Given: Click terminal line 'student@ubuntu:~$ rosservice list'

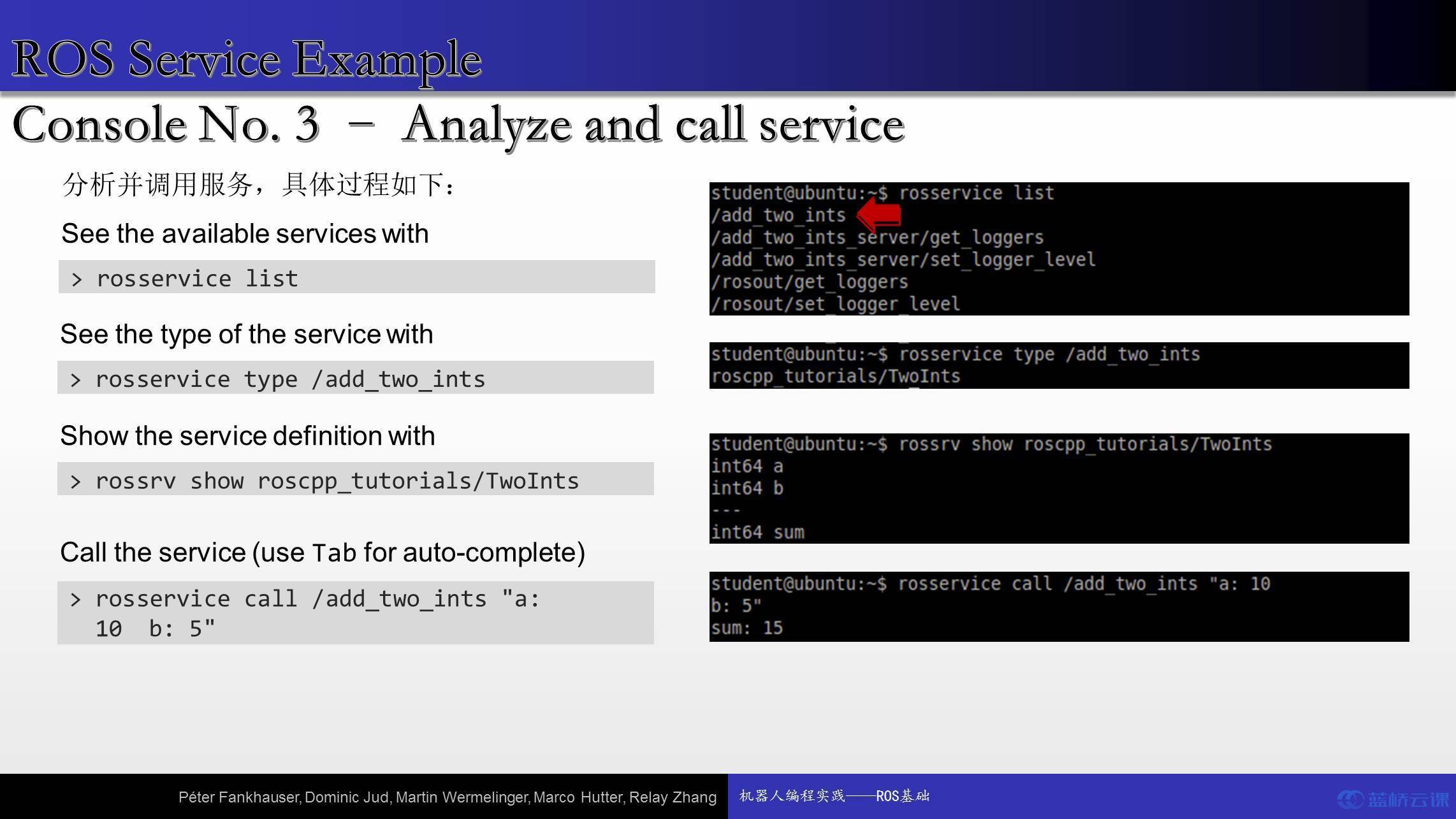Looking at the screenshot, I should tap(882, 193).
